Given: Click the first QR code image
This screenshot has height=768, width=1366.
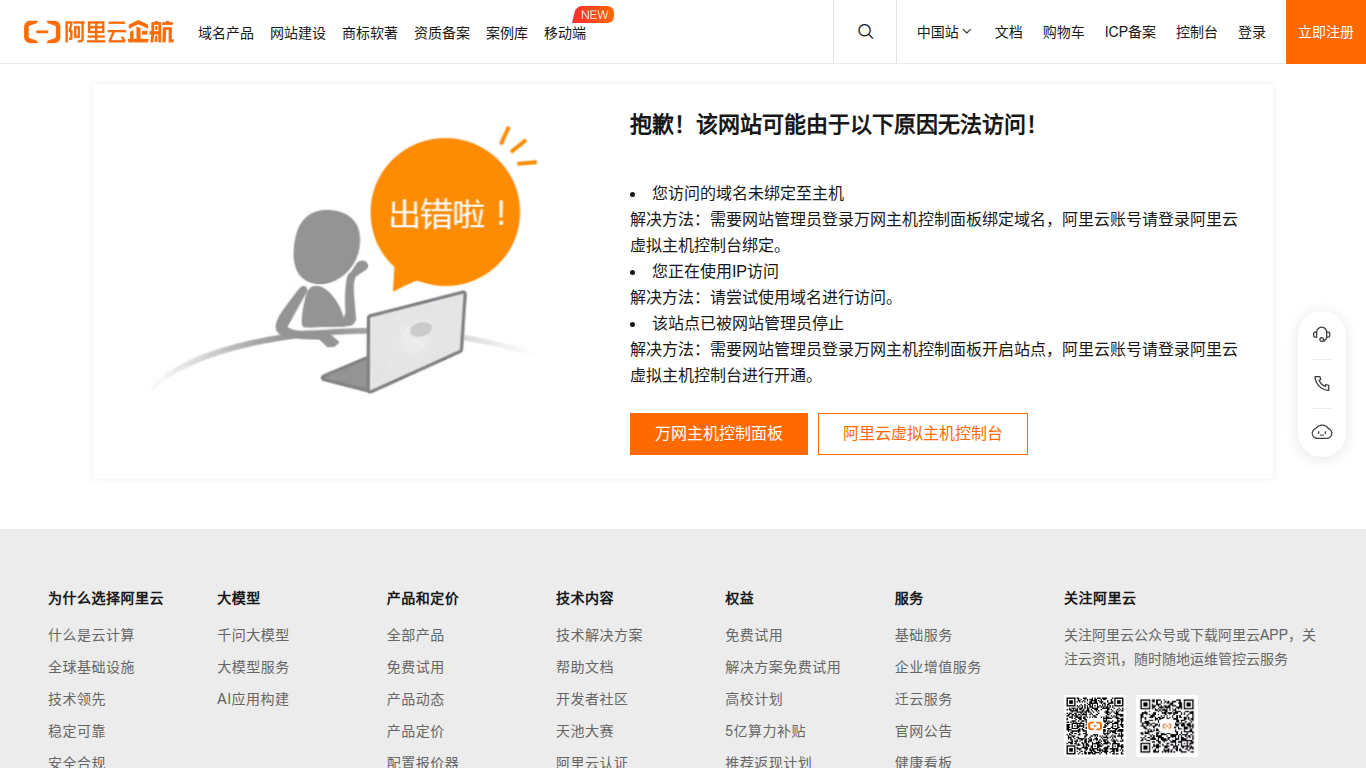Looking at the screenshot, I should pyautogui.click(x=1094, y=726).
